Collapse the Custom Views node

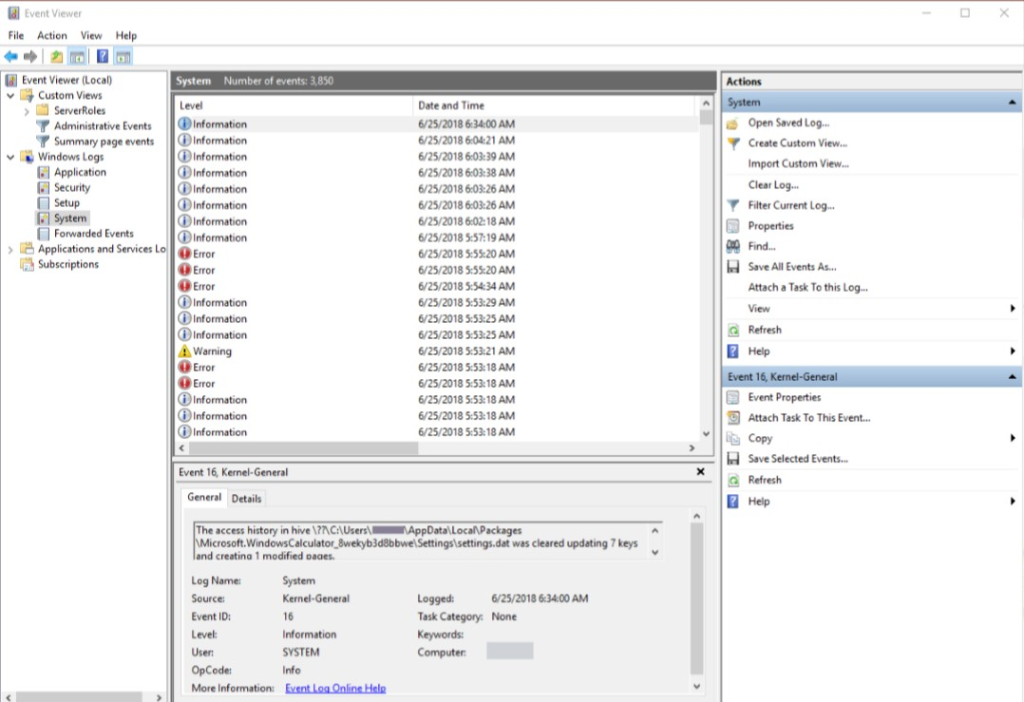pos(10,95)
